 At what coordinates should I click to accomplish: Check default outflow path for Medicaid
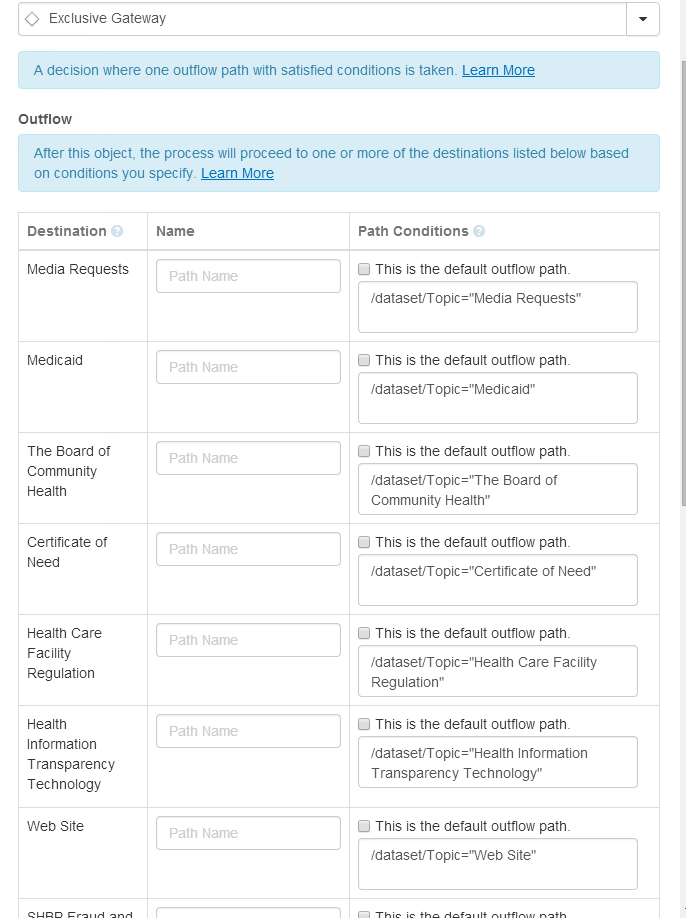click(364, 360)
